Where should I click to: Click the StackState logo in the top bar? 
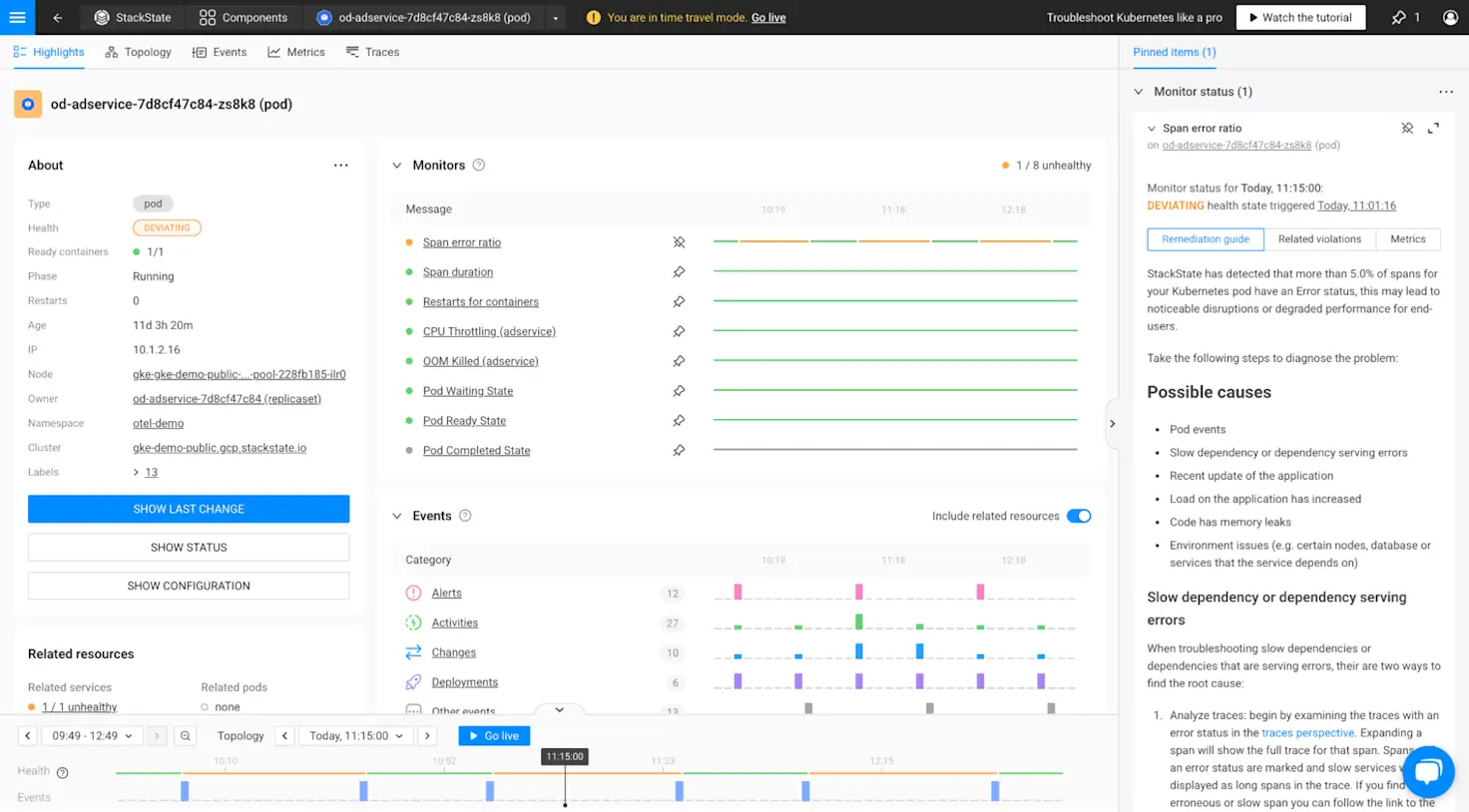(x=130, y=17)
